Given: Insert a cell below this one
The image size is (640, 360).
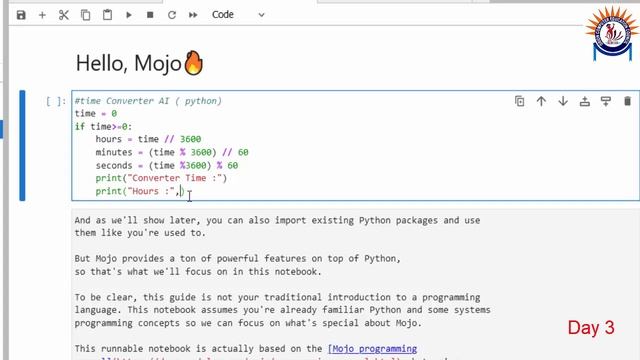Looking at the screenshot, I should pos(606,101).
